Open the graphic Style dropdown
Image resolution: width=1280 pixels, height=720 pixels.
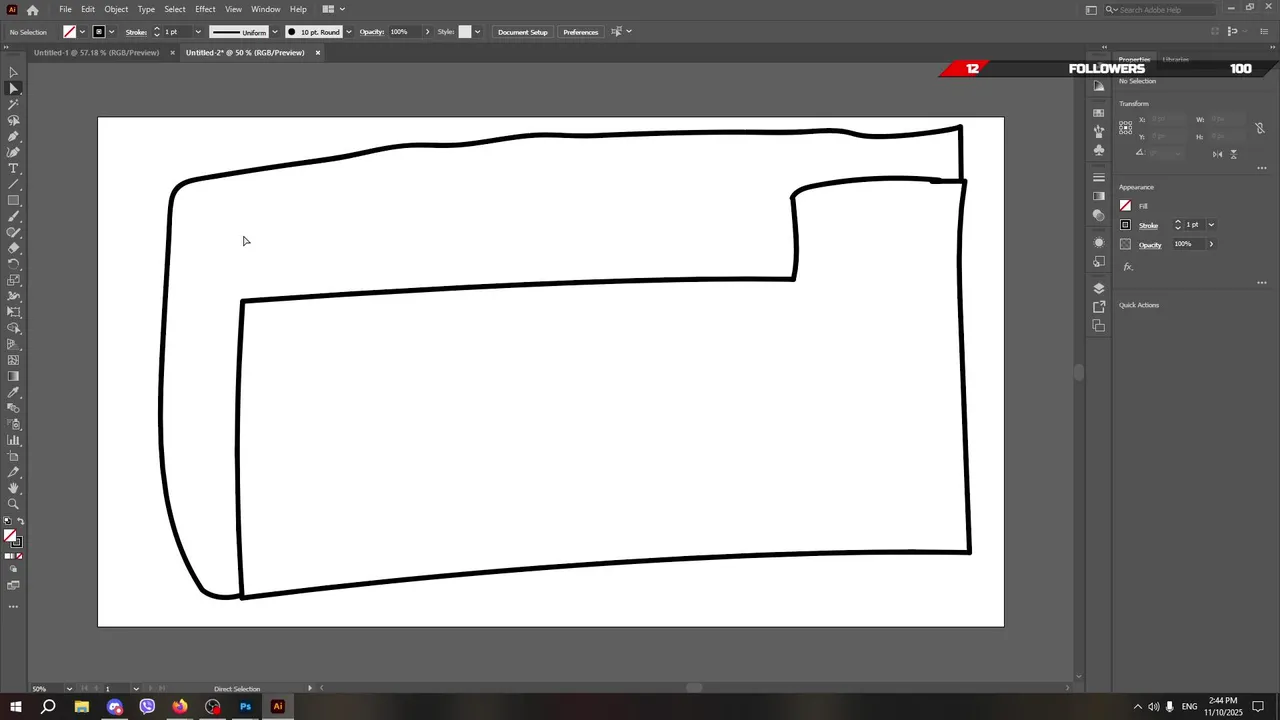[477, 32]
